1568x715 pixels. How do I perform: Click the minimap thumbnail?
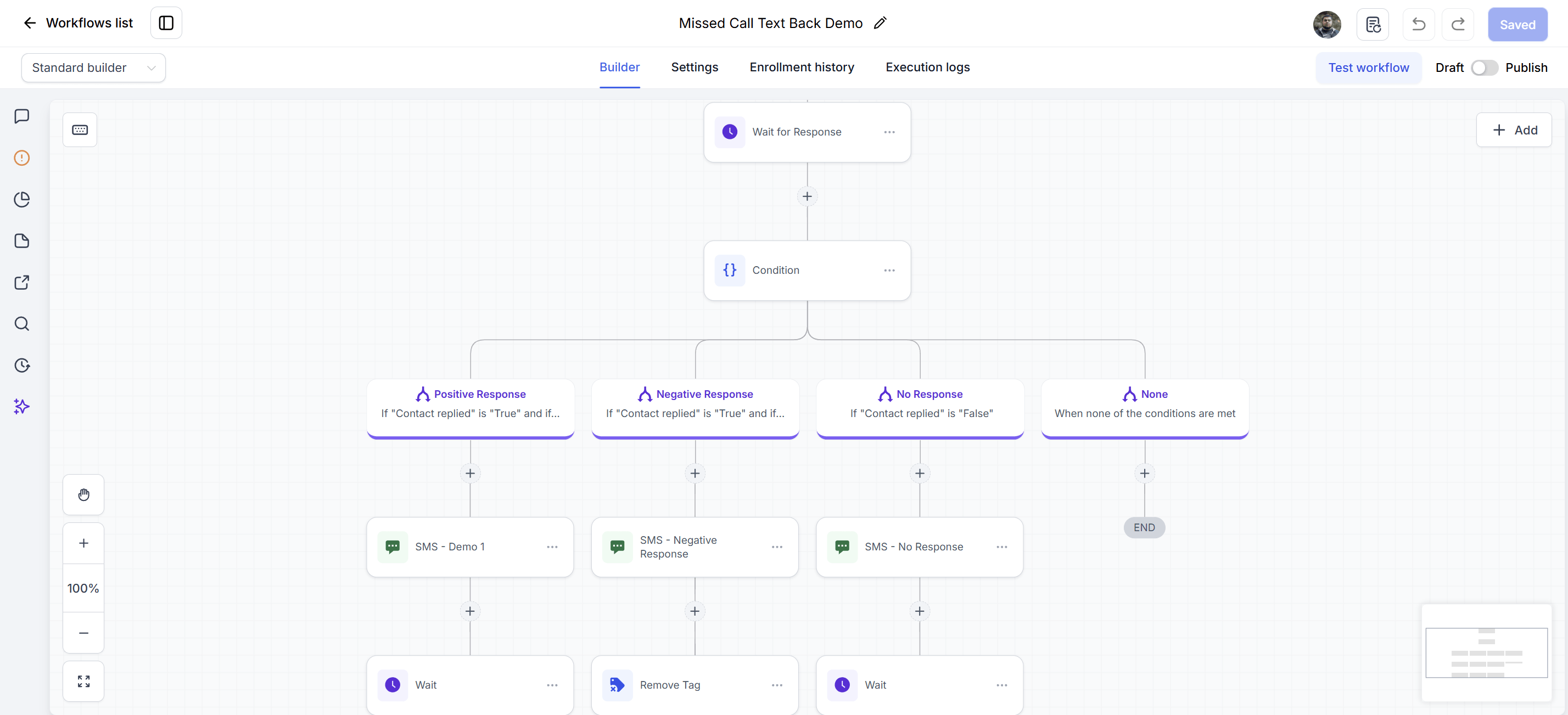coord(1486,652)
